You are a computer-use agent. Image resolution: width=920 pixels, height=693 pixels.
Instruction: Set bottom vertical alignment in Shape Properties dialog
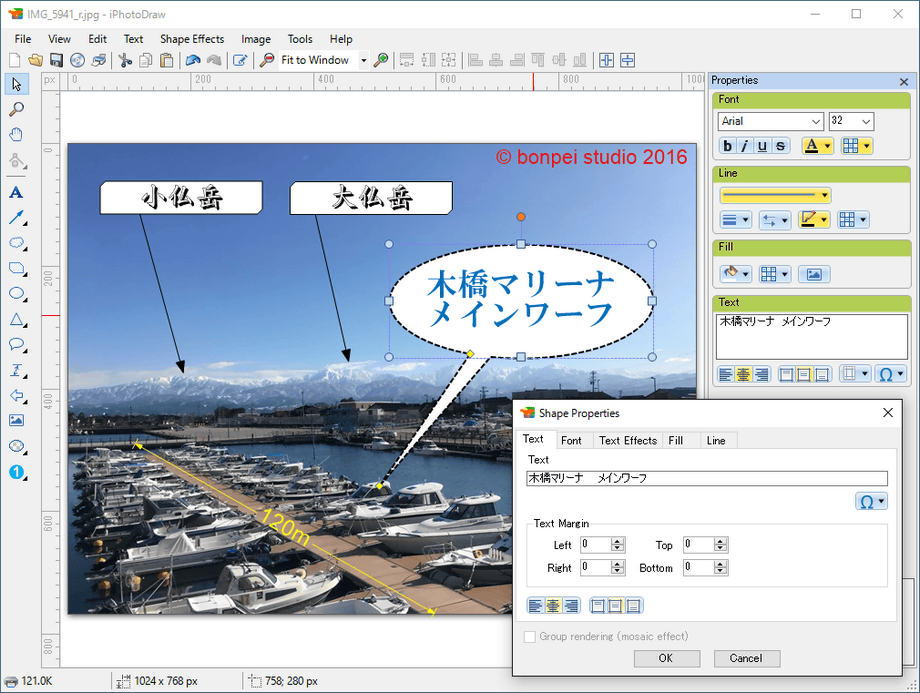634,605
